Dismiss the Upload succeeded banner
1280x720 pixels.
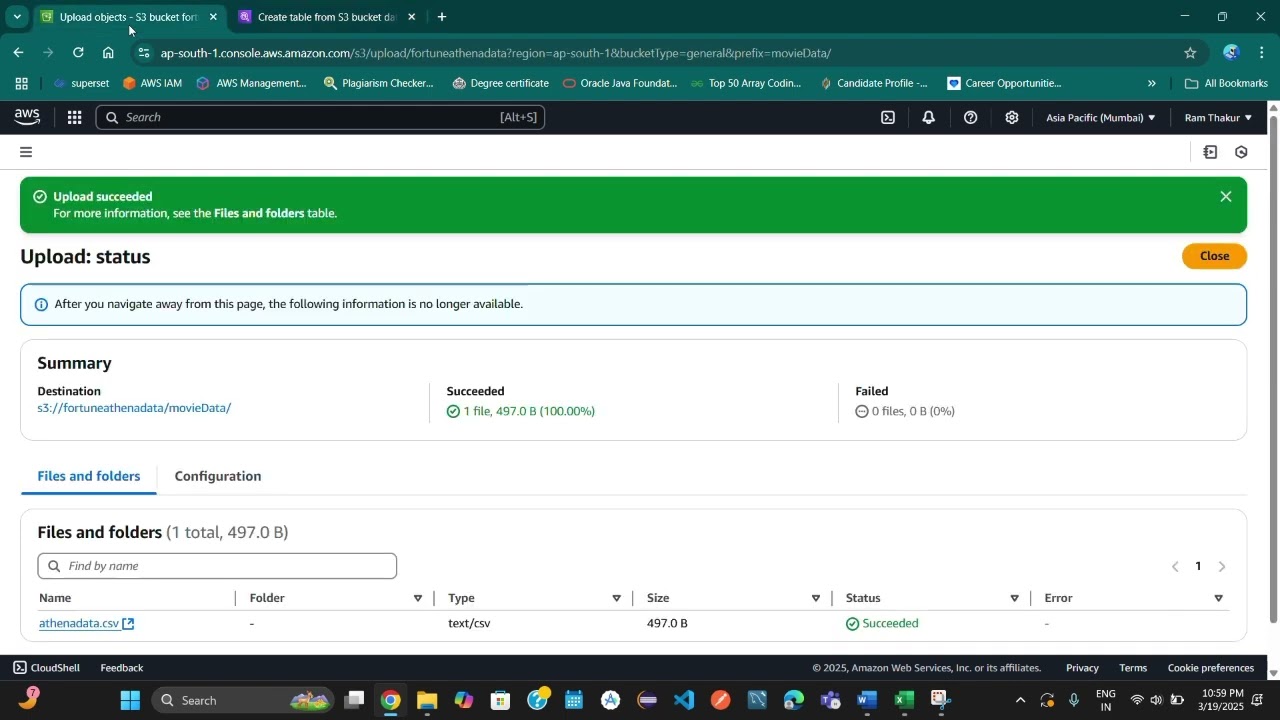pyautogui.click(x=1226, y=197)
